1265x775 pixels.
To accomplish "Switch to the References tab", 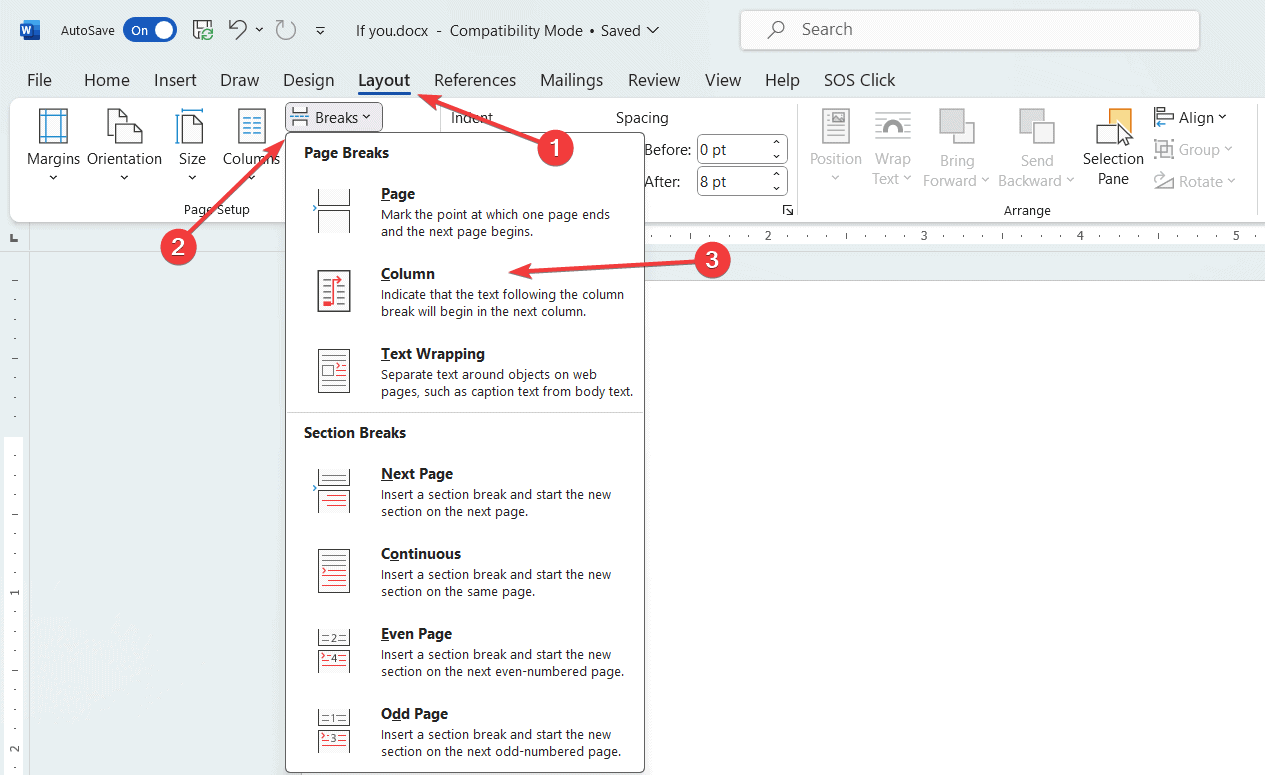I will pyautogui.click(x=475, y=80).
